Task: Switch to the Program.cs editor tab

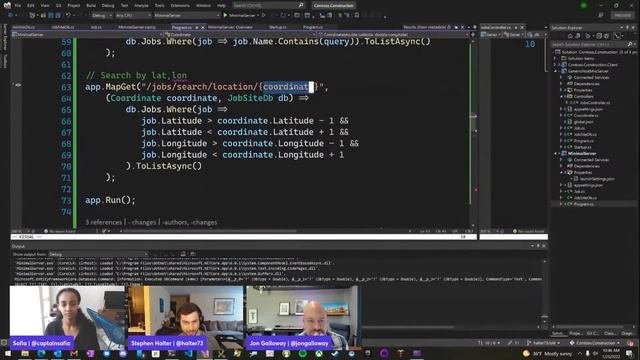Action: pyautogui.click(x=181, y=27)
